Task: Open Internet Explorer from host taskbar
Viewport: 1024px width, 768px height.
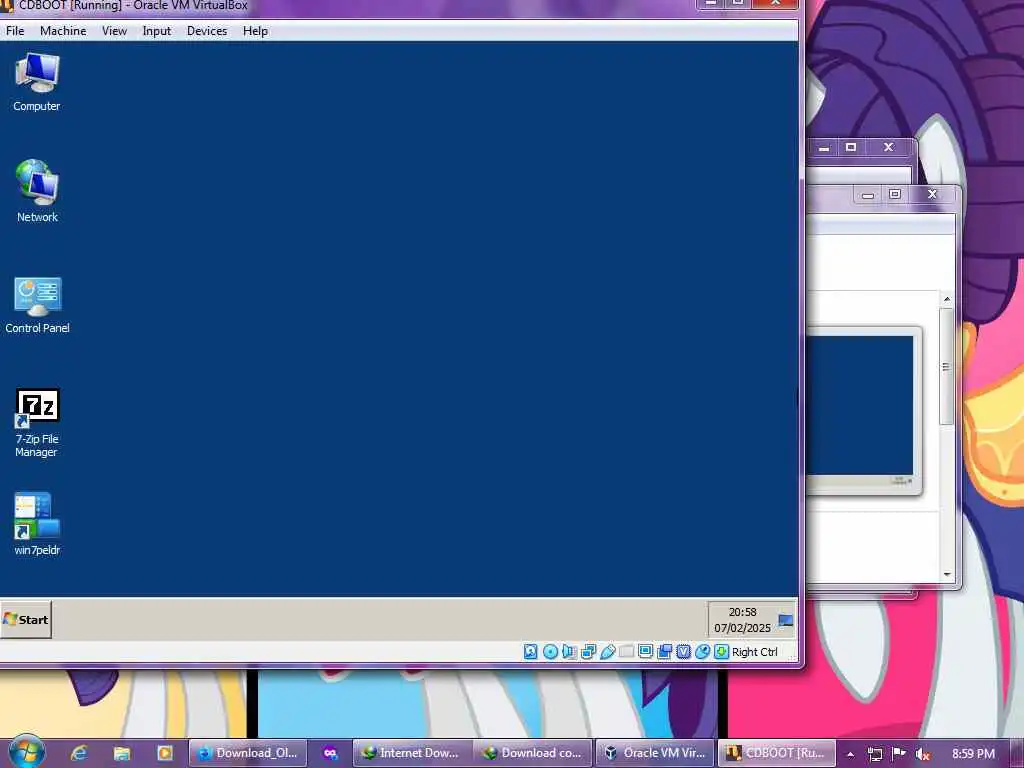Action: (79, 753)
